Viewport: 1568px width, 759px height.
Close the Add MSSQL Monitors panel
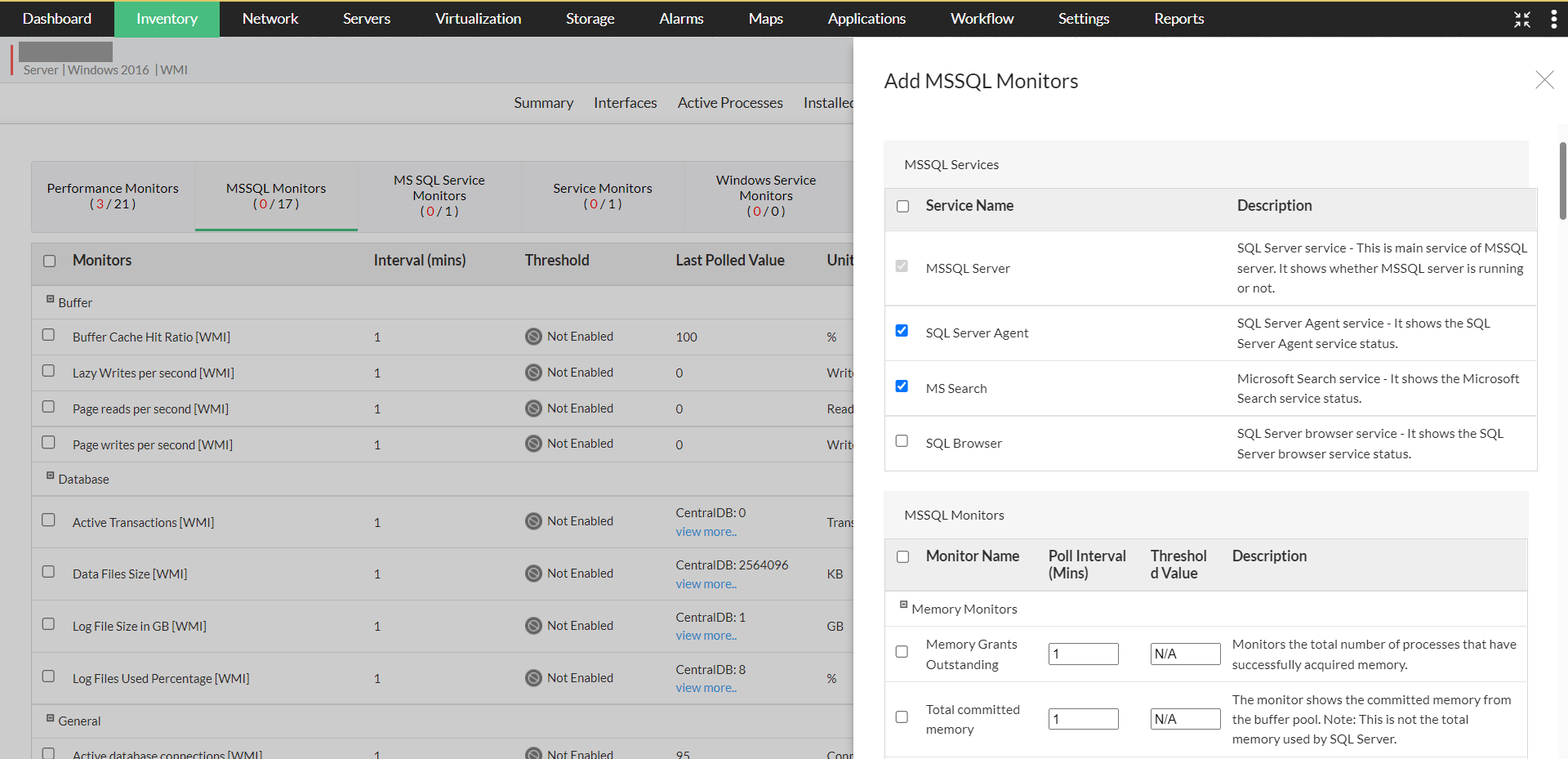1543,80
